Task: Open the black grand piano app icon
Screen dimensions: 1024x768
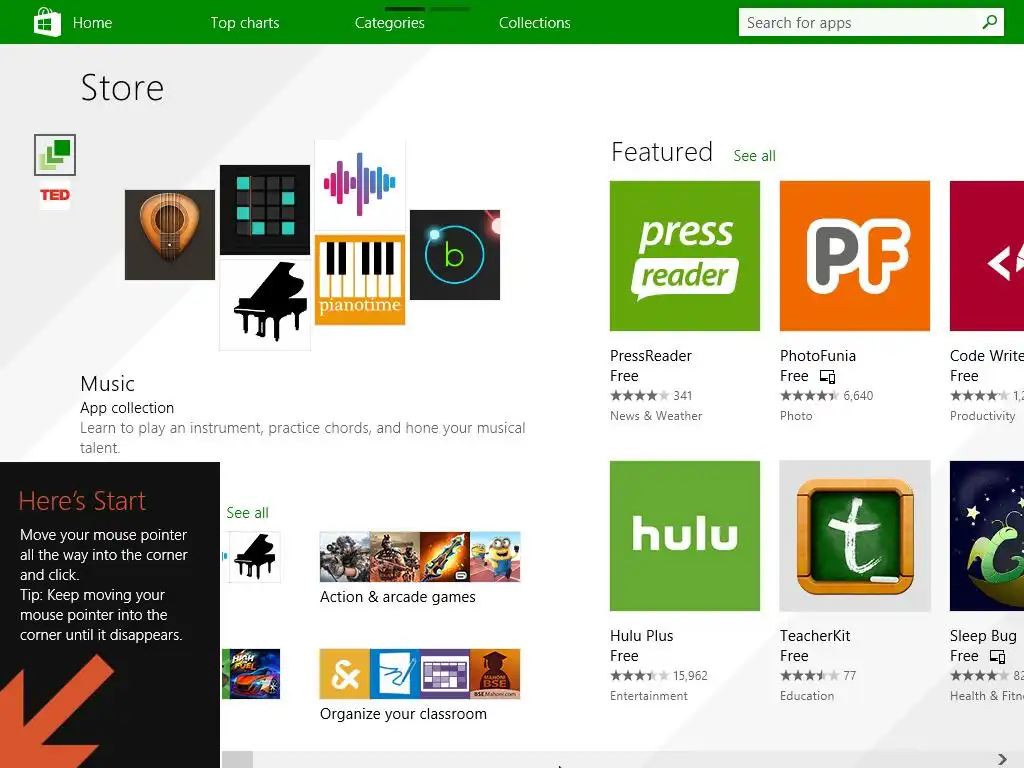Action: [x=265, y=305]
